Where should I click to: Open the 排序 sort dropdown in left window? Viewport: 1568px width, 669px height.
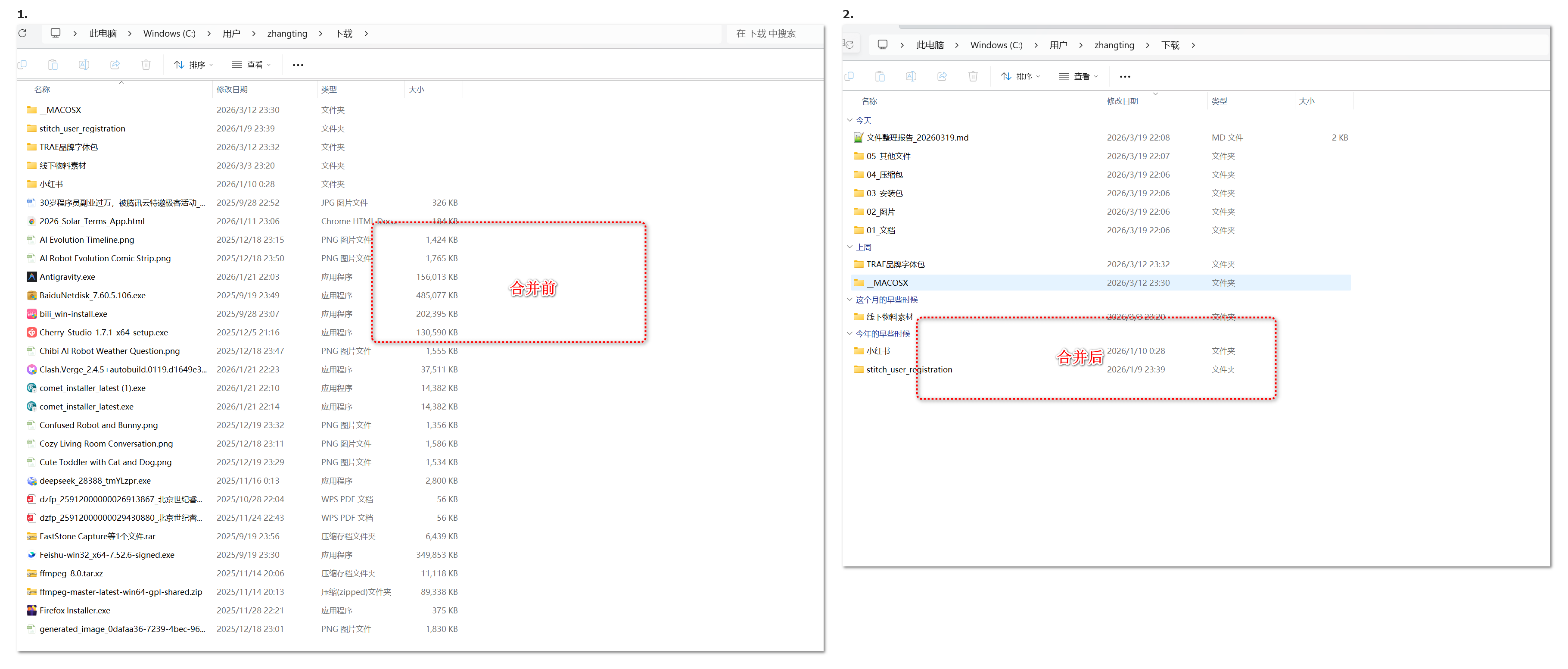pos(193,65)
